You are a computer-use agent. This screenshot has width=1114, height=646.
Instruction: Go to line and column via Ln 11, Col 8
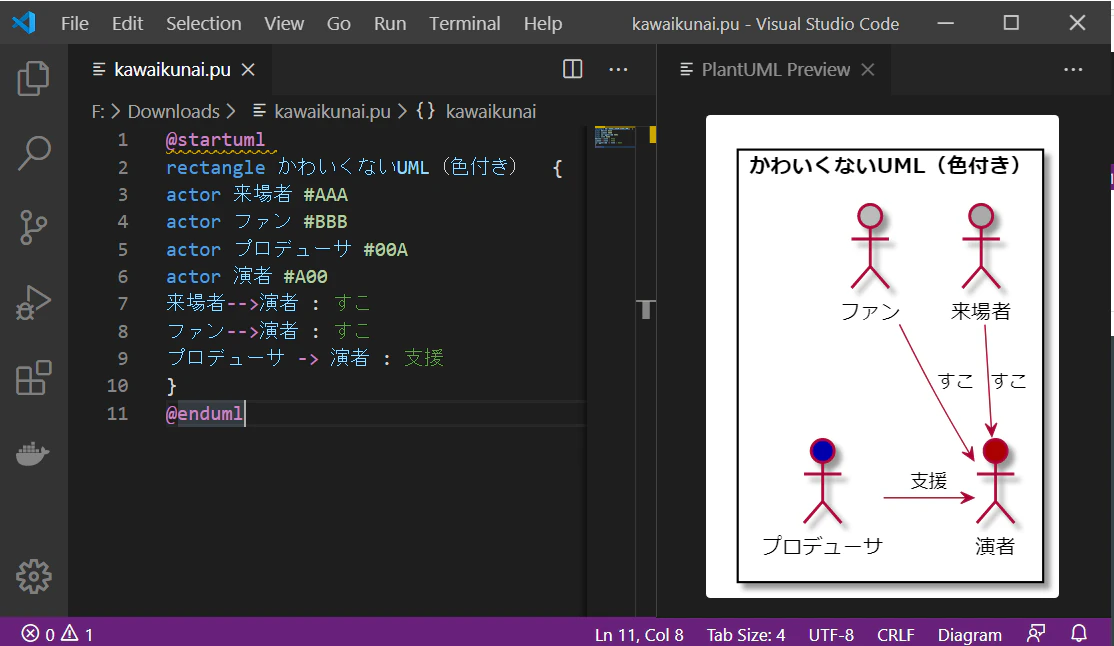coord(639,634)
